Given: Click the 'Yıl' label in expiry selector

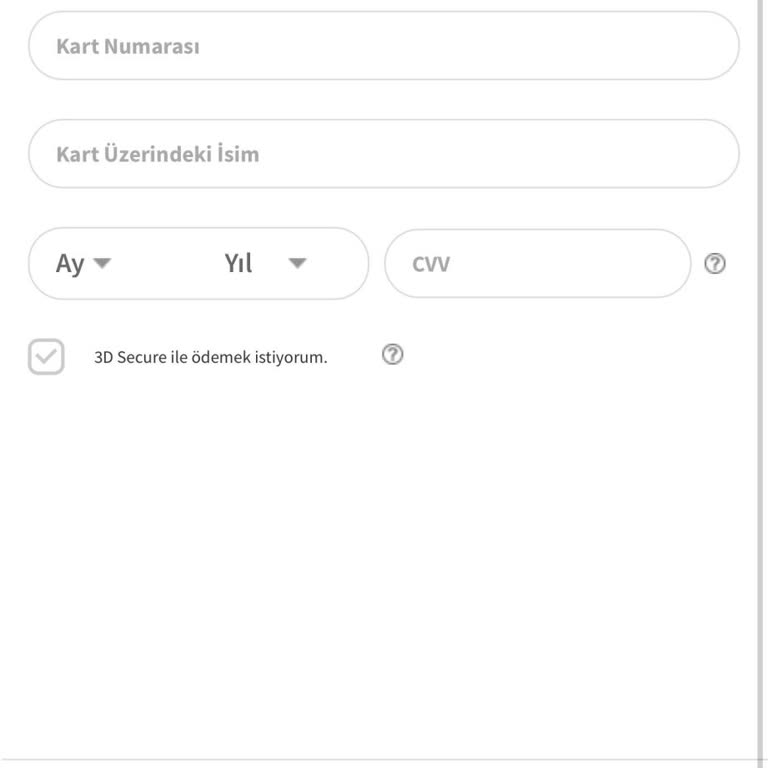Looking at the screenshot, I should tap(238, 264).
